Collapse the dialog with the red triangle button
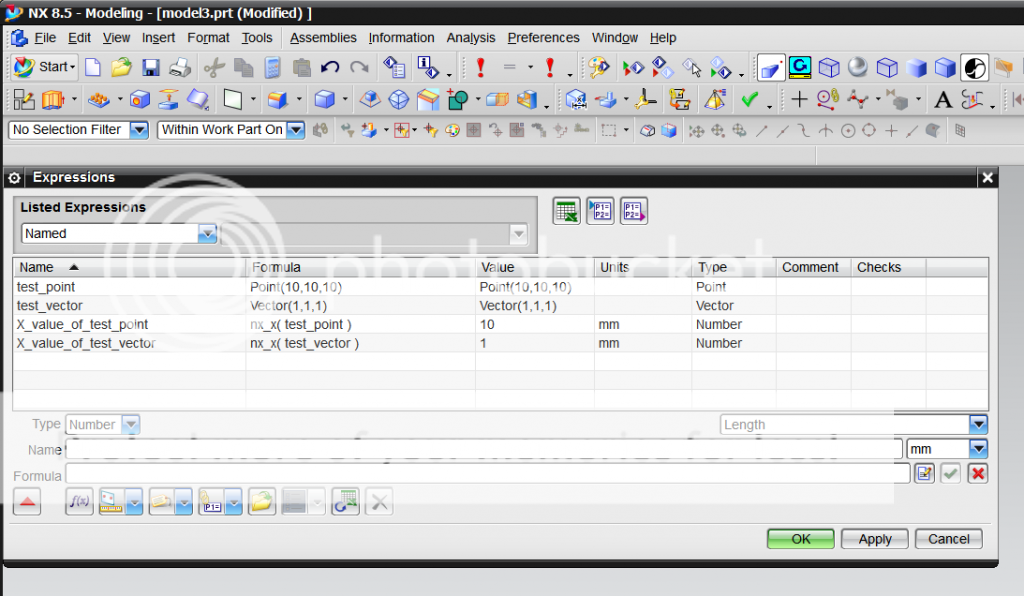The width and height of the screenshot is (1024, 596). [27, 501]
